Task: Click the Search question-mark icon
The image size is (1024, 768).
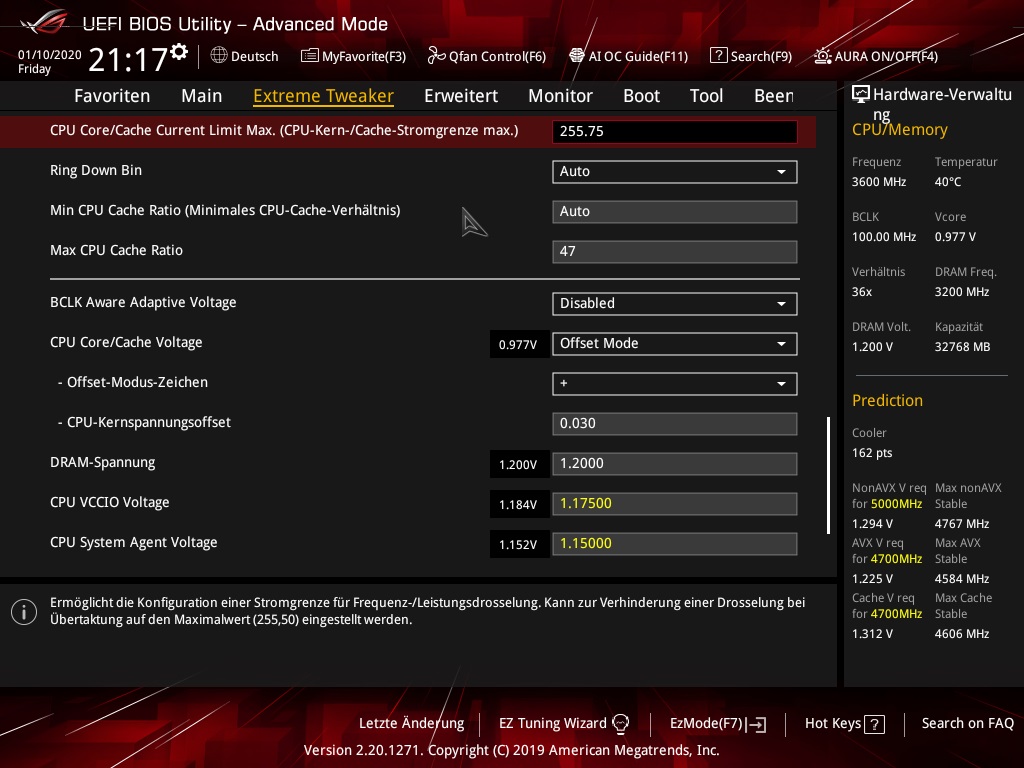Action: pos(718,56)
